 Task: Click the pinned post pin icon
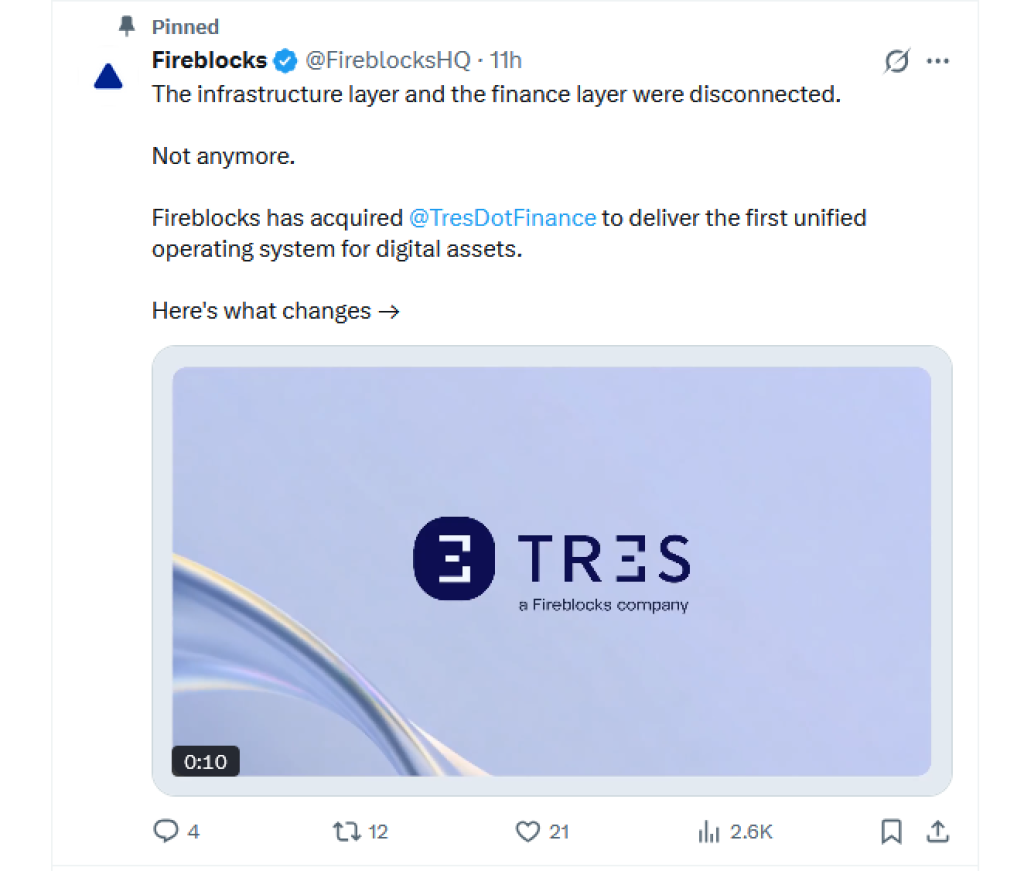(124, 26)
